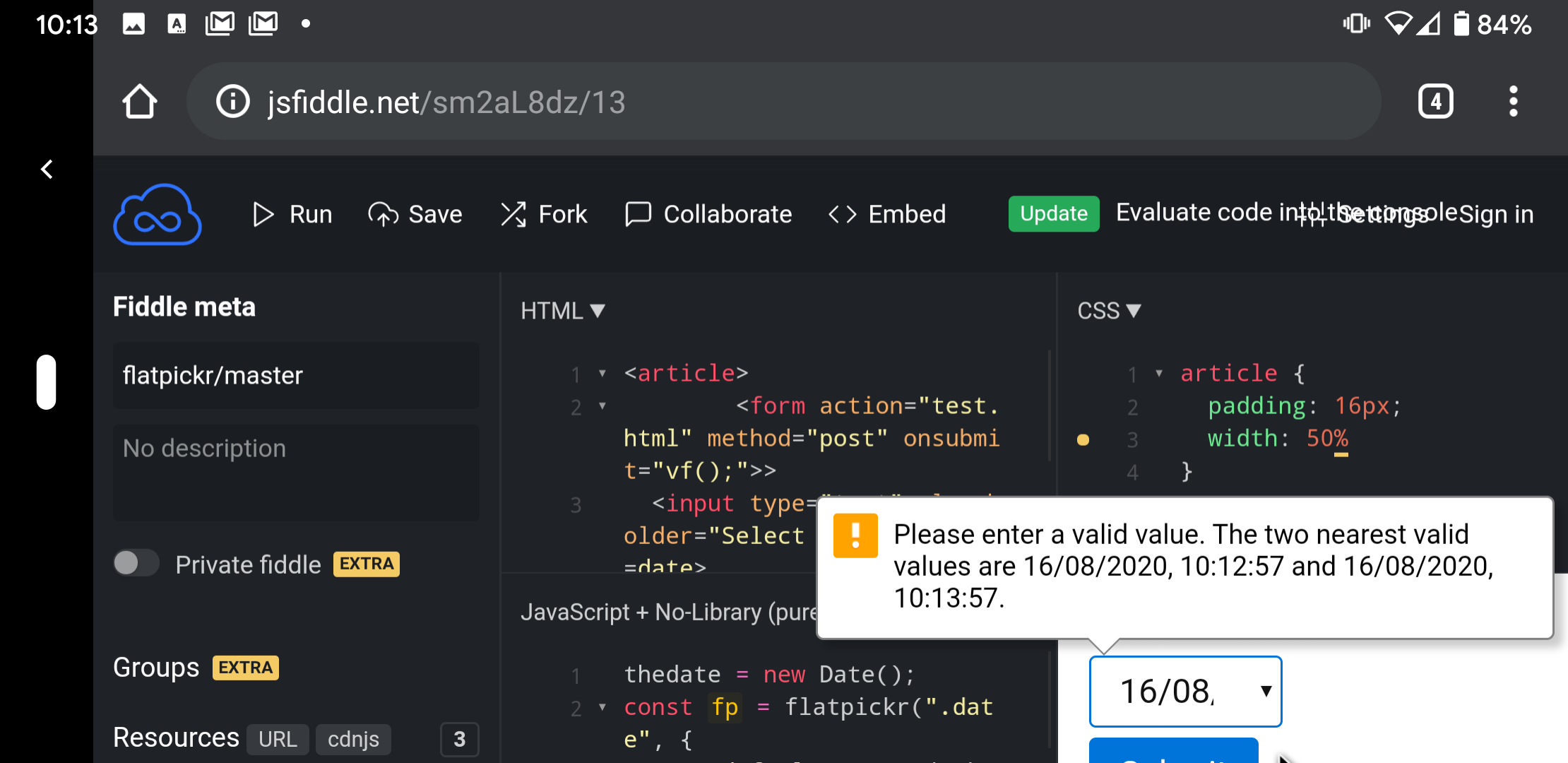Open the HTML panel dropdown

tap(563, 311)
